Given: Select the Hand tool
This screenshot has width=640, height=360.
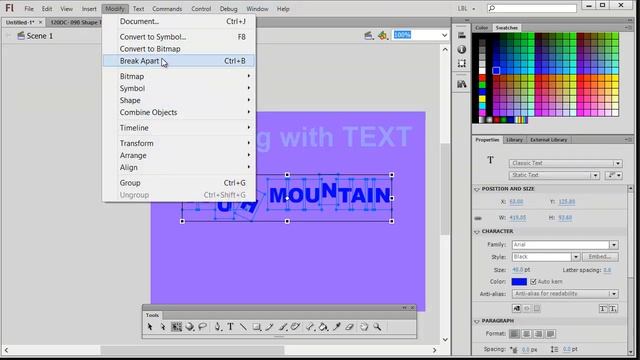Looking at the screenshot, I should click(x=364, y=327).
